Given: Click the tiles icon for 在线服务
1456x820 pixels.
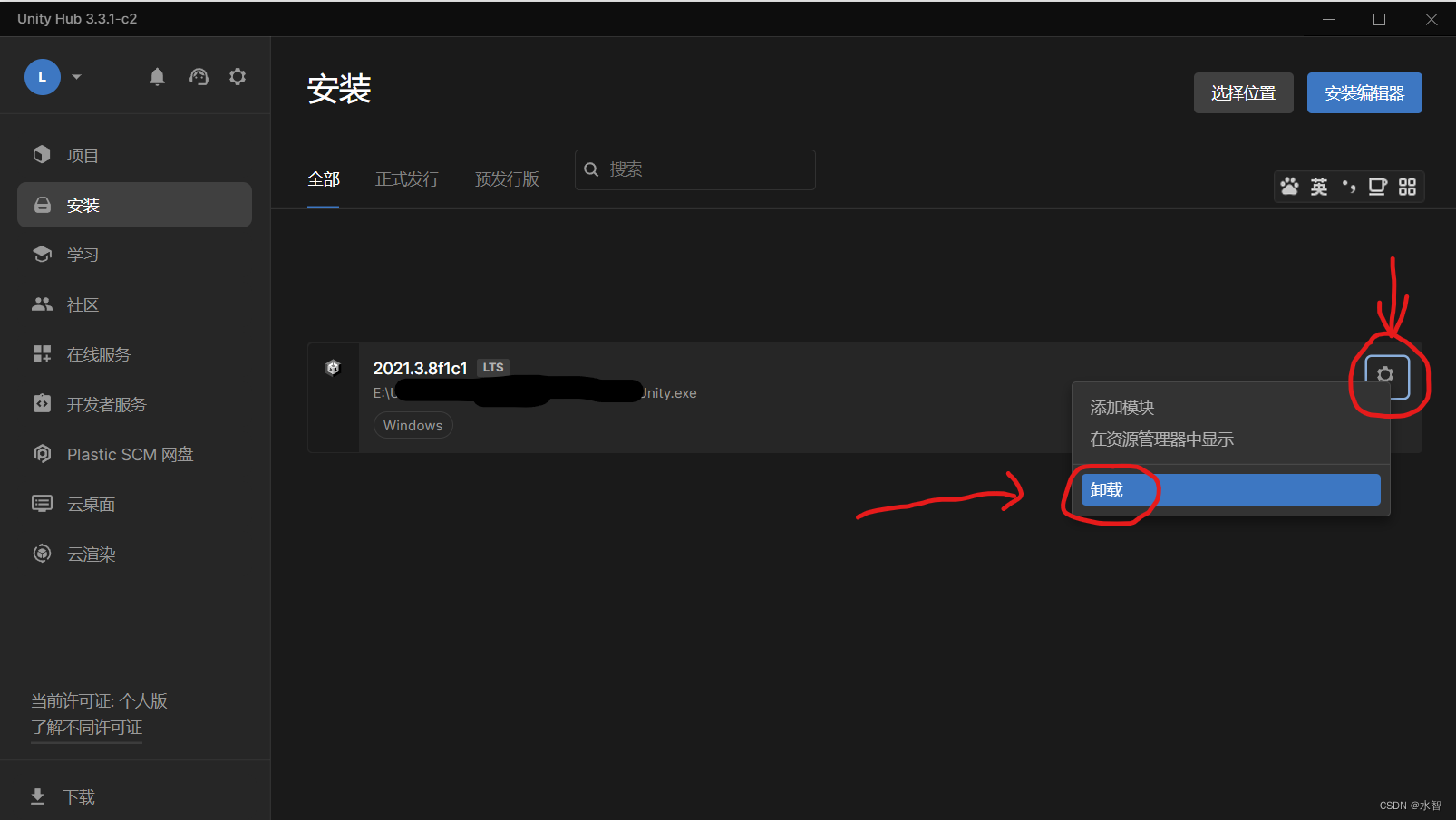Looking at the screenshot, I should point(42,354).
